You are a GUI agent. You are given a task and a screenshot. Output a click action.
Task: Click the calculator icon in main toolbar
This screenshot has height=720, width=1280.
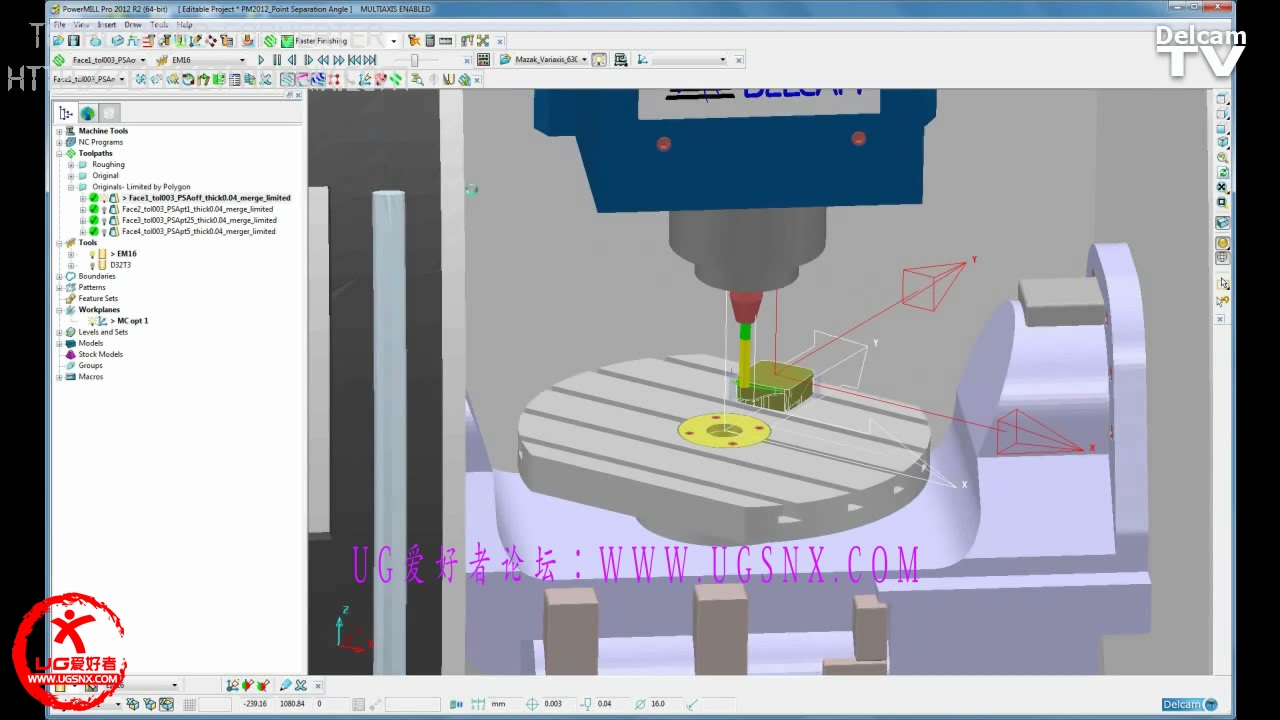pos(430,41)
